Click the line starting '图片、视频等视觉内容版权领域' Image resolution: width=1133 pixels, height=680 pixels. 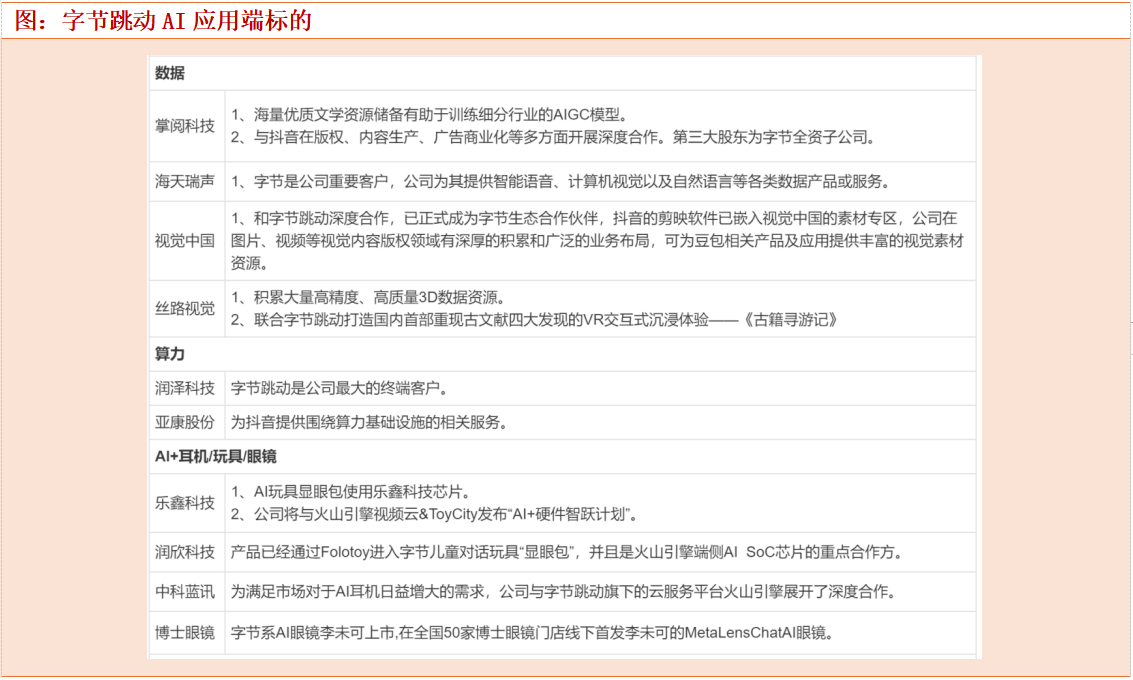tap(597, 241)
